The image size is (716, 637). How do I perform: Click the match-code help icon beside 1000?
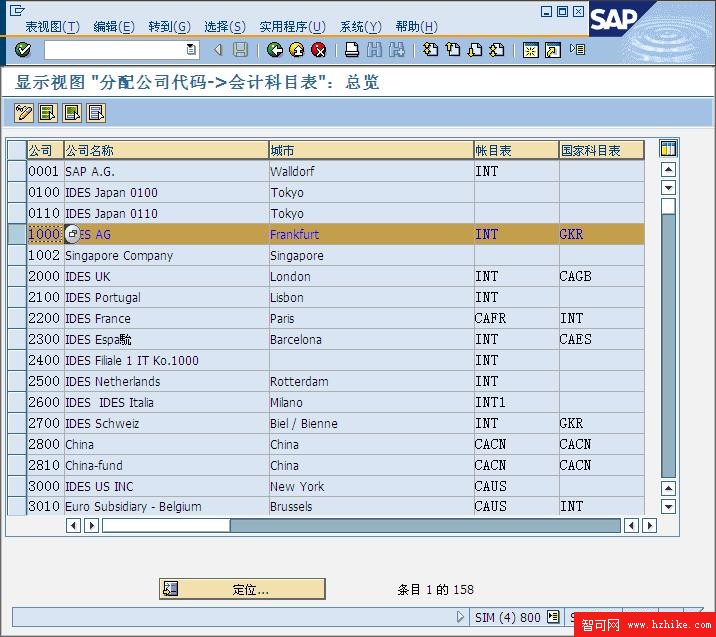(x=72, y=234)
